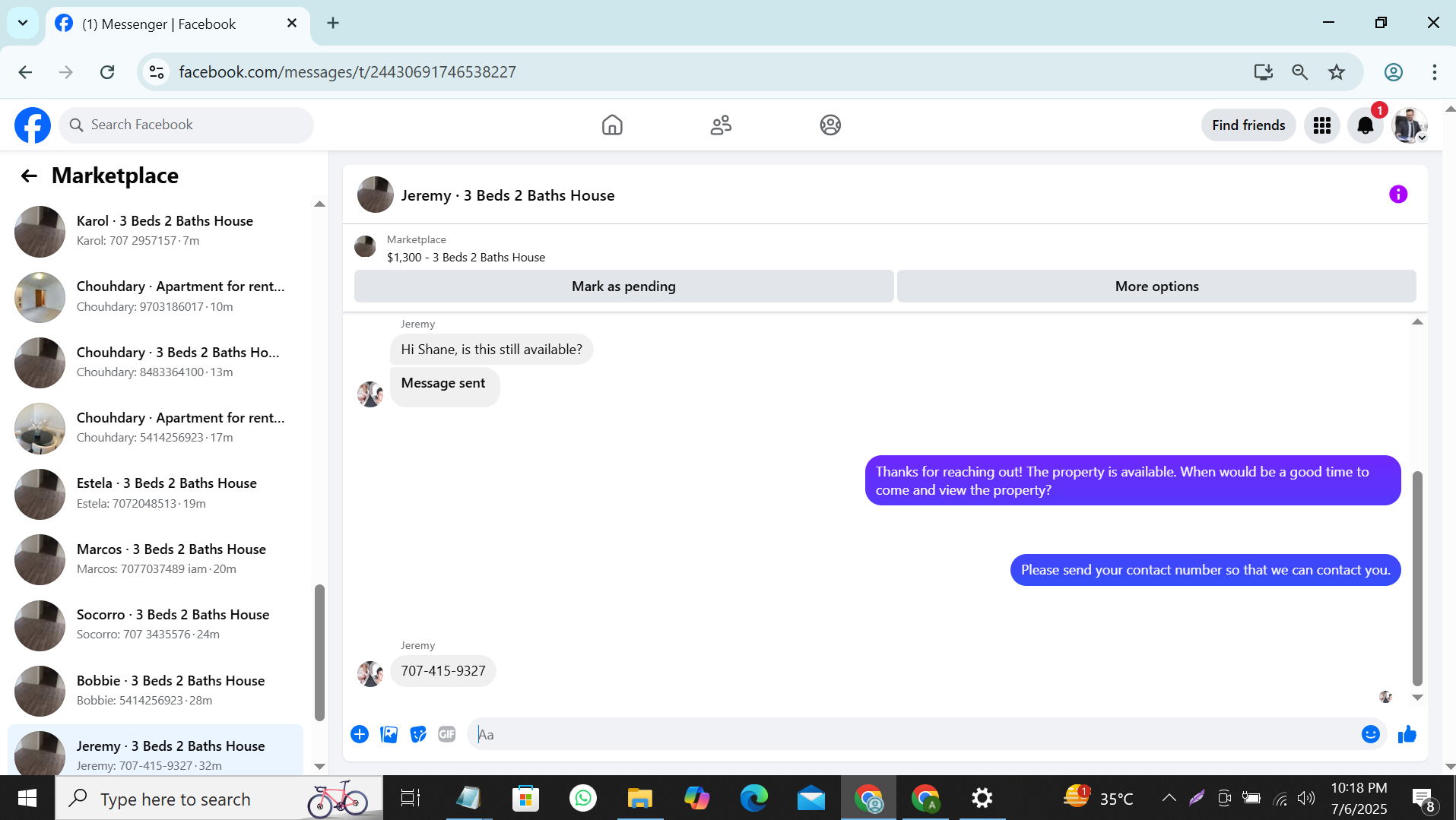Viewport: 1456px width, 820px height.
Task: Open Chouhdary chat with number 8483364100
Action: click(x=155, y=363)
